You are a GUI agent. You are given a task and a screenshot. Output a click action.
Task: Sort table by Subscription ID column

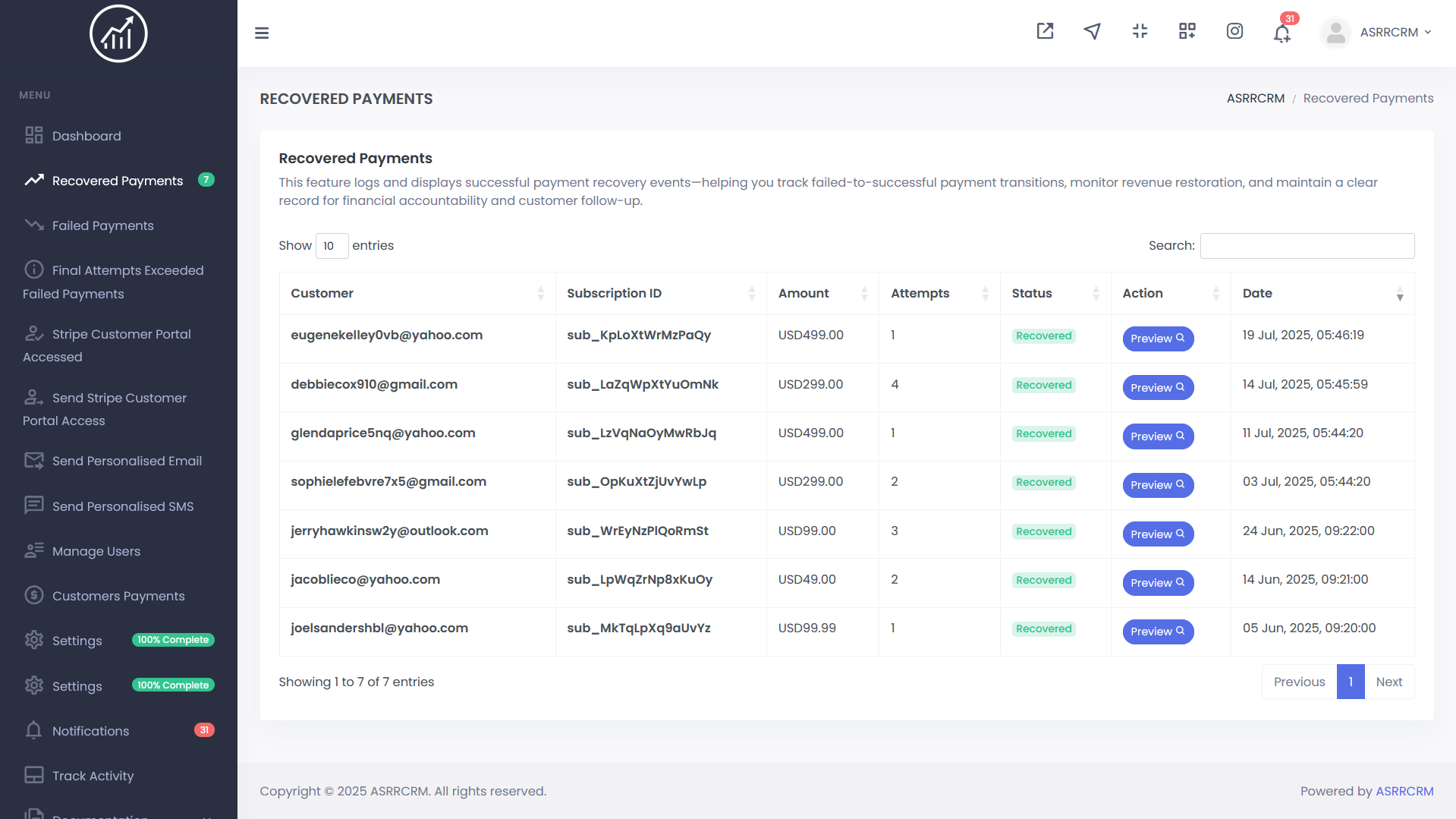point(661,293)
